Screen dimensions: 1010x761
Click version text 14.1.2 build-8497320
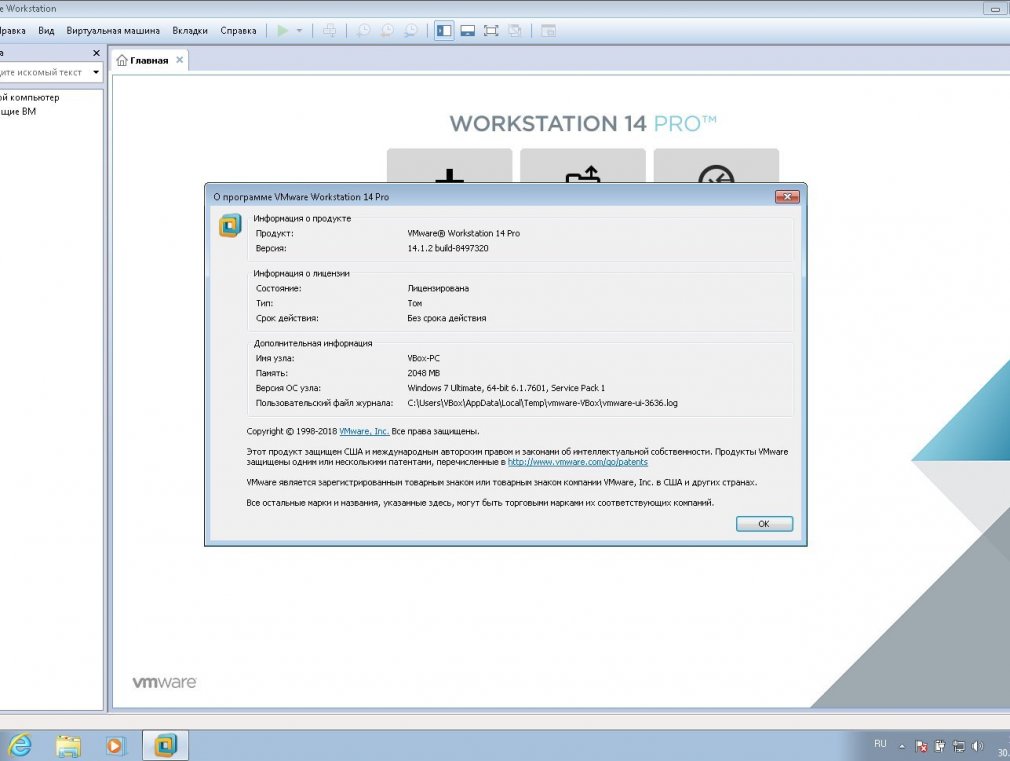(448, 248)
